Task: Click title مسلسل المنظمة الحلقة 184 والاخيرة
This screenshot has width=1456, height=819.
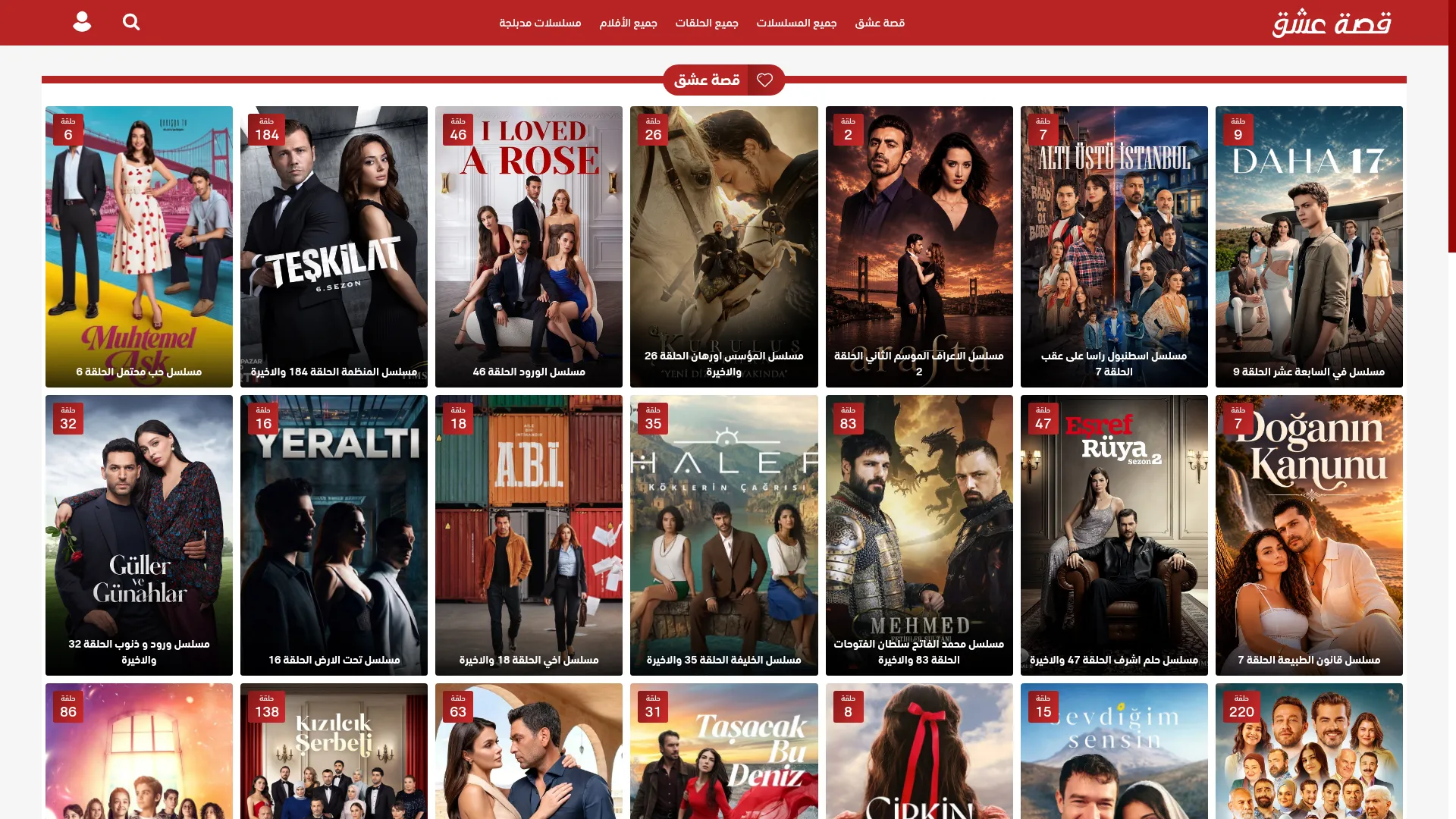Action: tap(334, 372)
